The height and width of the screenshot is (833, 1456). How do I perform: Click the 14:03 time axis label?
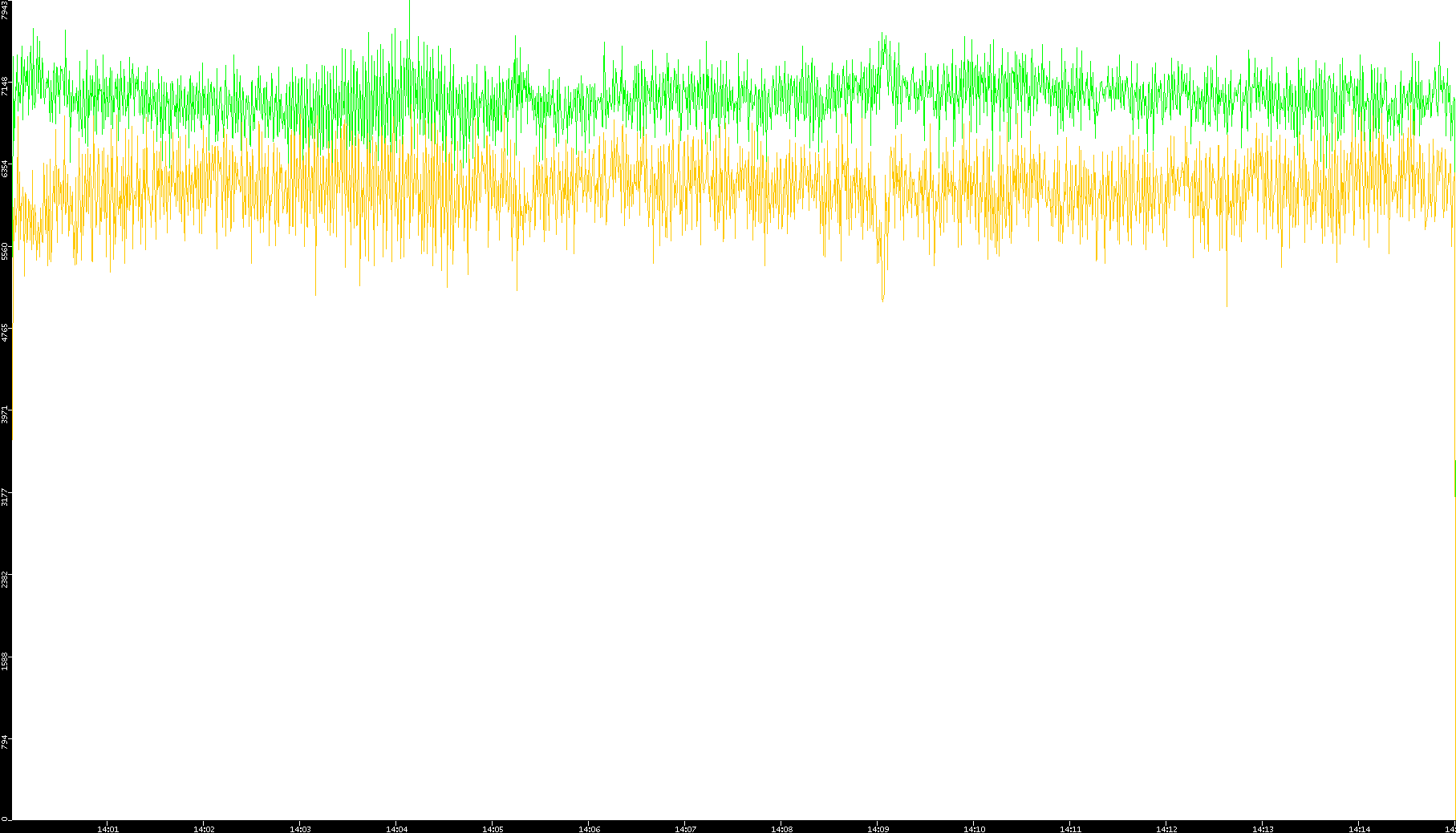tap(300, 829)
